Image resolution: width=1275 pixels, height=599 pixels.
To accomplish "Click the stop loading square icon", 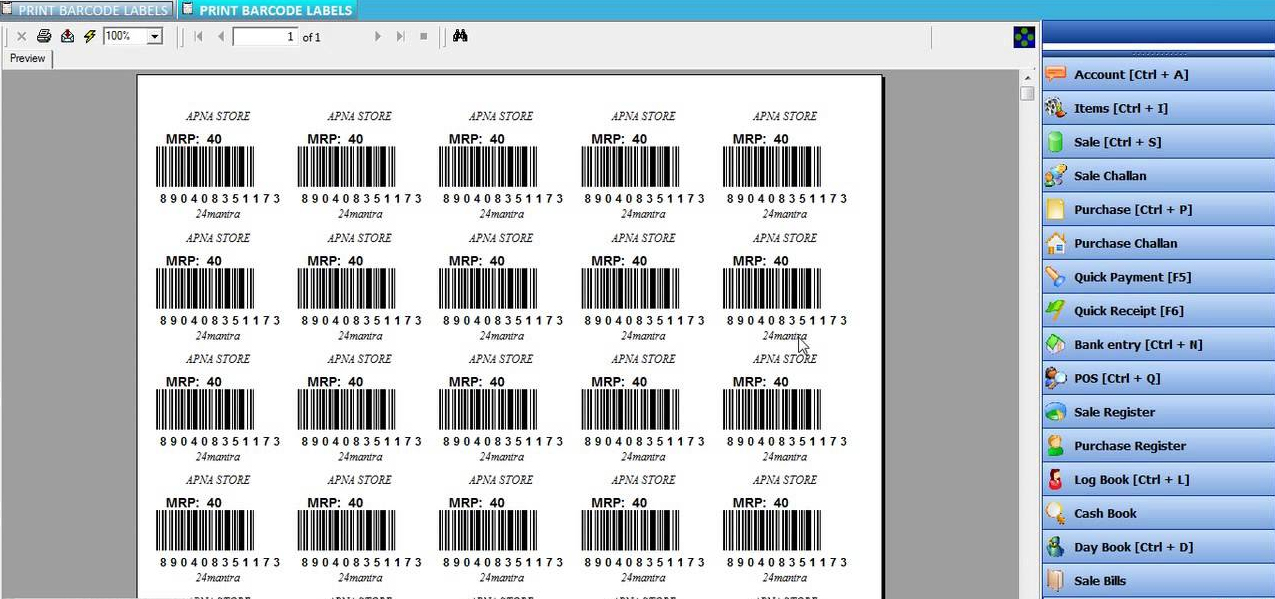I will [x=424, y=36].
